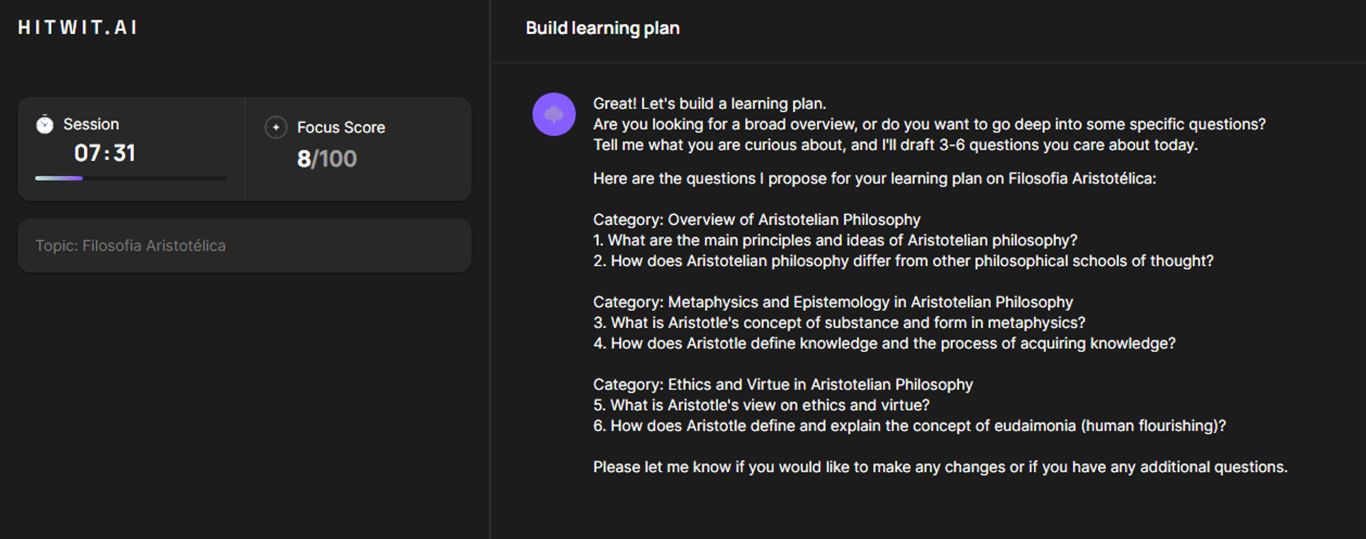Select question 2 about other philosophical schools
The image size is (1366, 539).
pos(903,261)
